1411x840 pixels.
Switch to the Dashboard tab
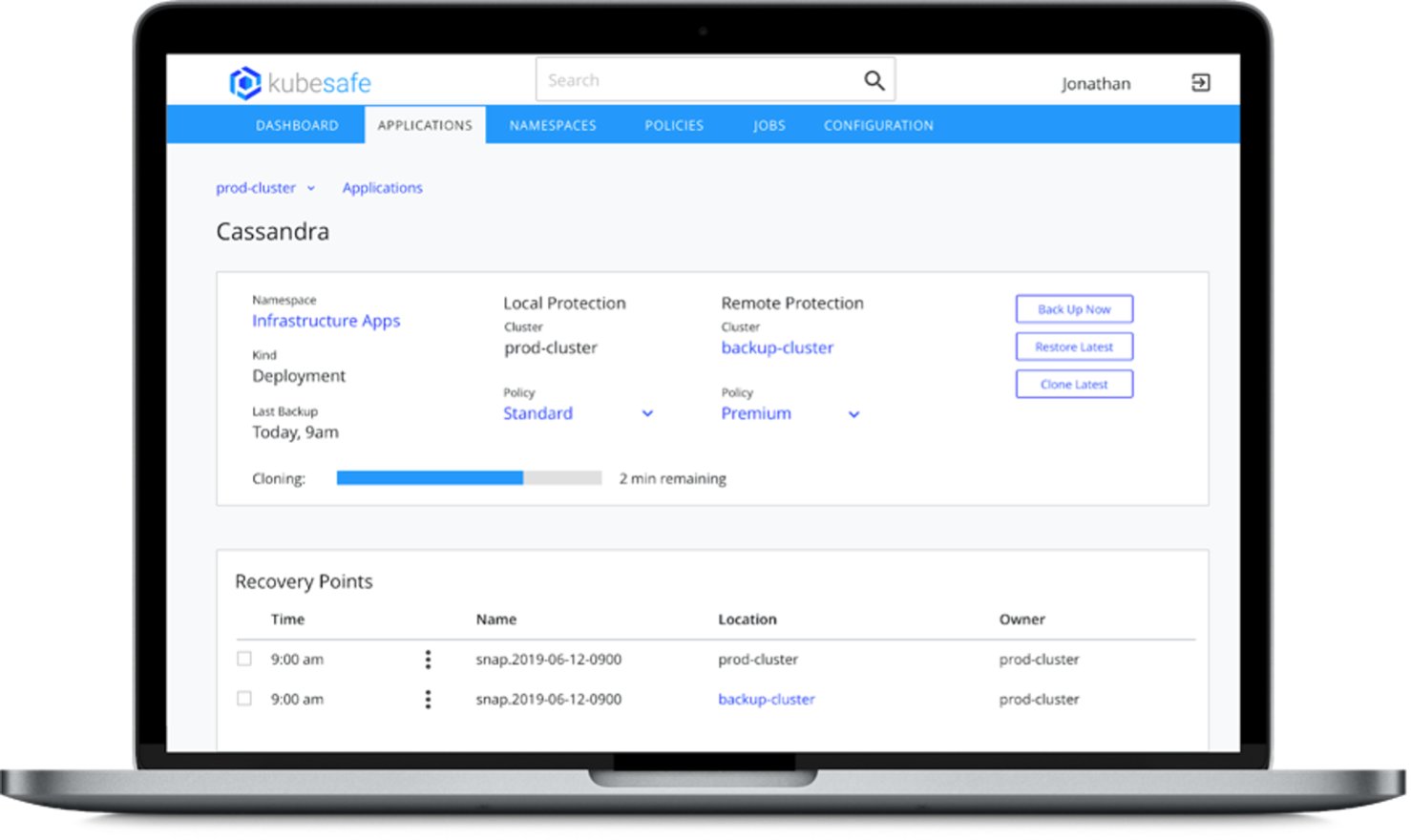tap(297, 125)
